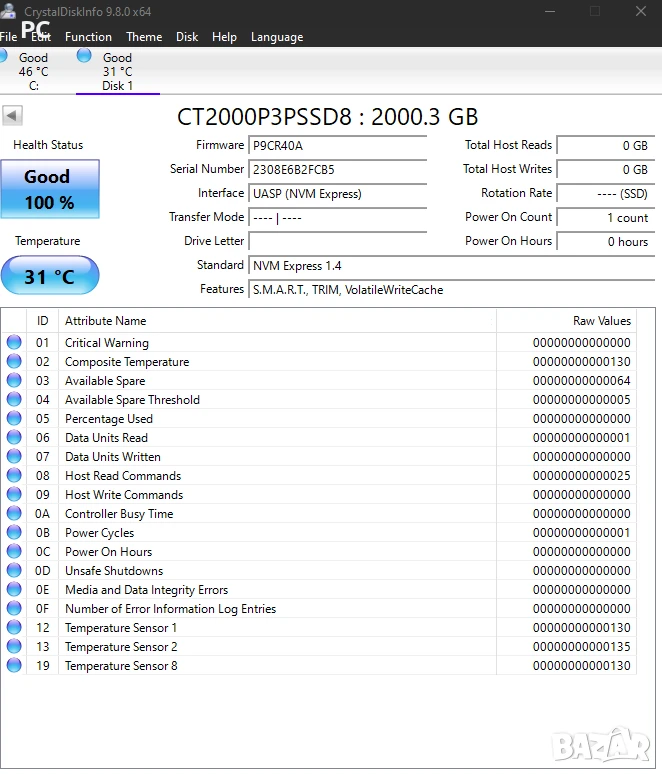662x774 pixels.
Task: Open the Disk menu
Action: [187, 37]
